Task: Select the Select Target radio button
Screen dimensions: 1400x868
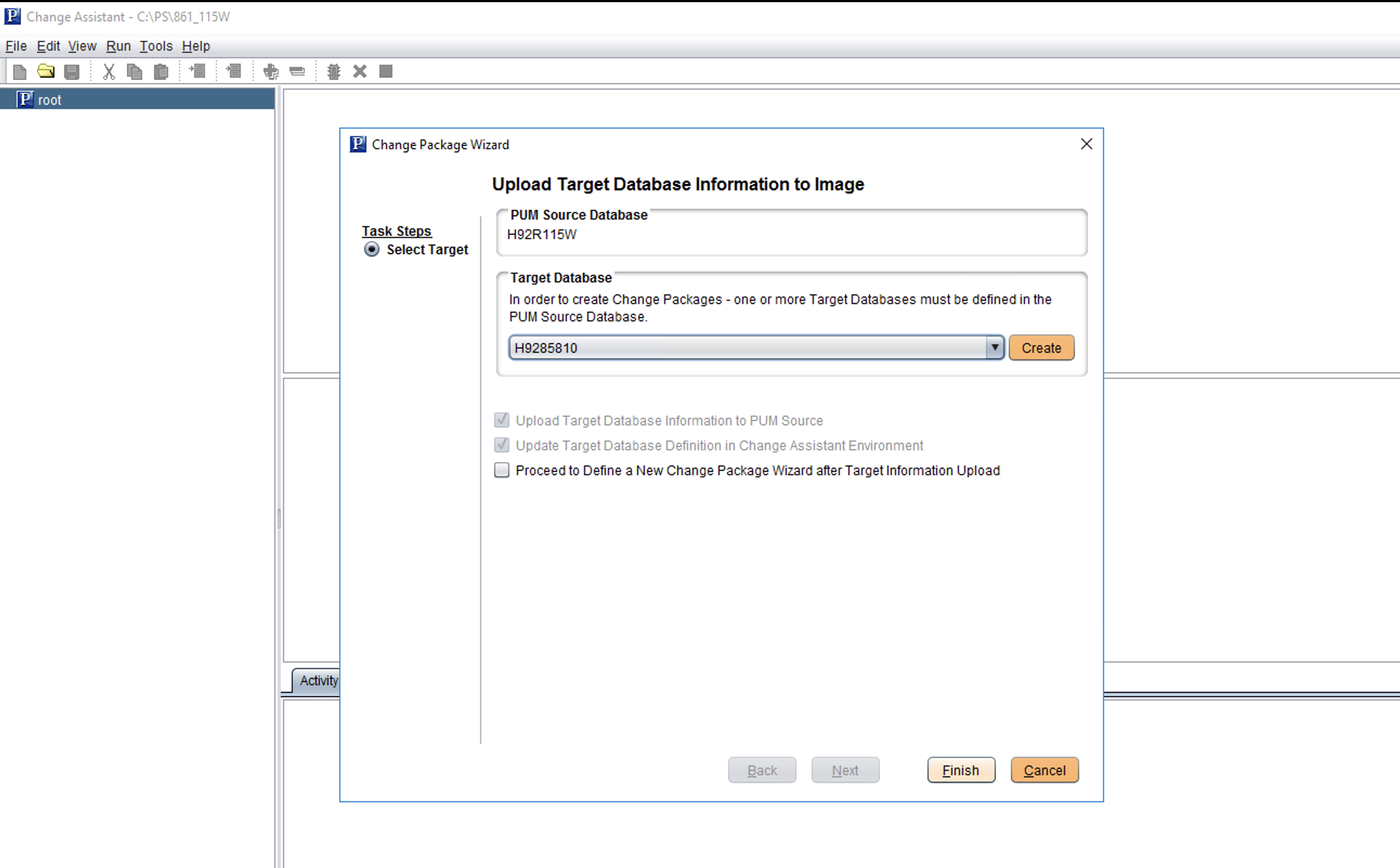Action: 372,250
